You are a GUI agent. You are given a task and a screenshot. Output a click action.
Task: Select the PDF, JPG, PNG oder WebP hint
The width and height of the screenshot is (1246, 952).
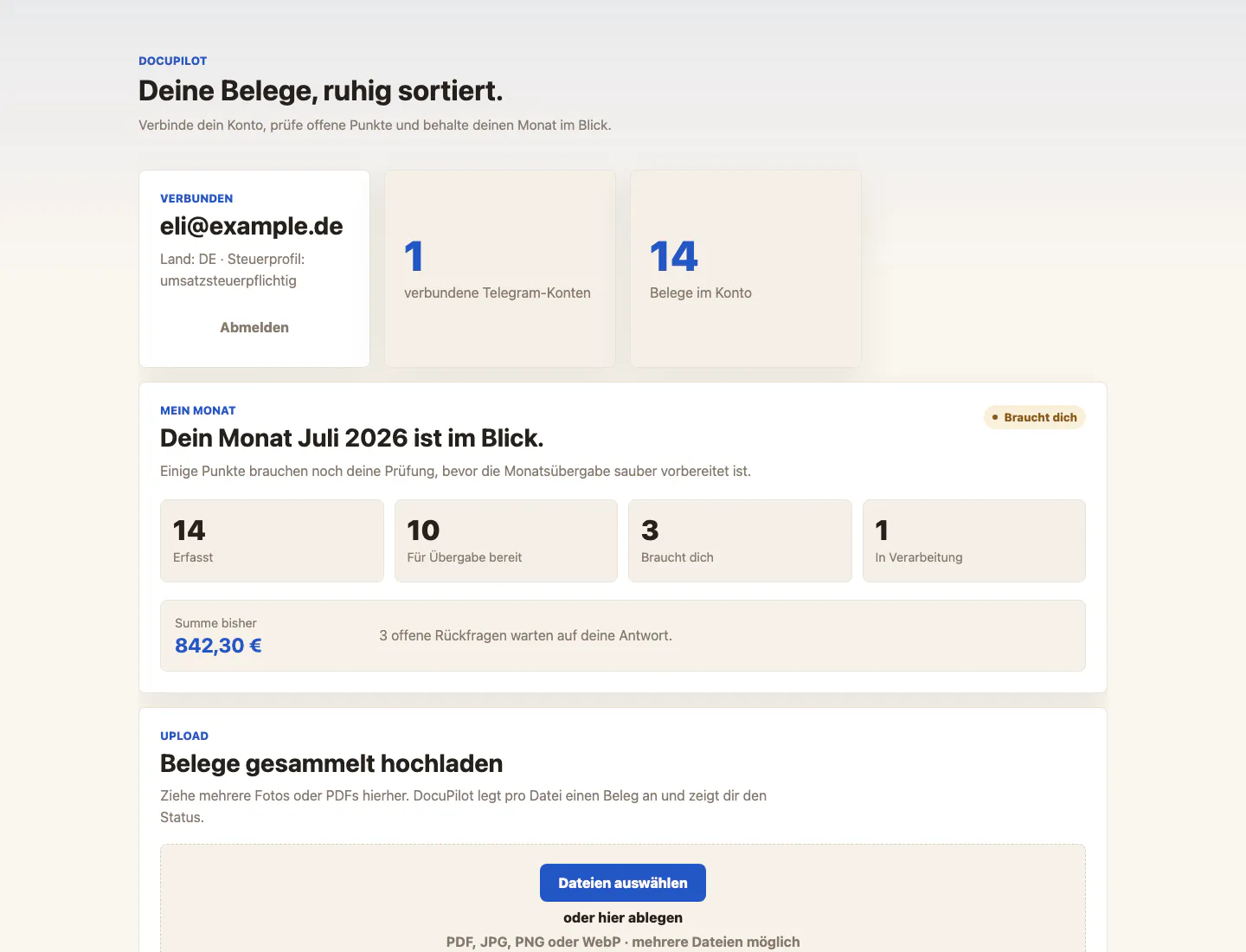coord(623,942)
